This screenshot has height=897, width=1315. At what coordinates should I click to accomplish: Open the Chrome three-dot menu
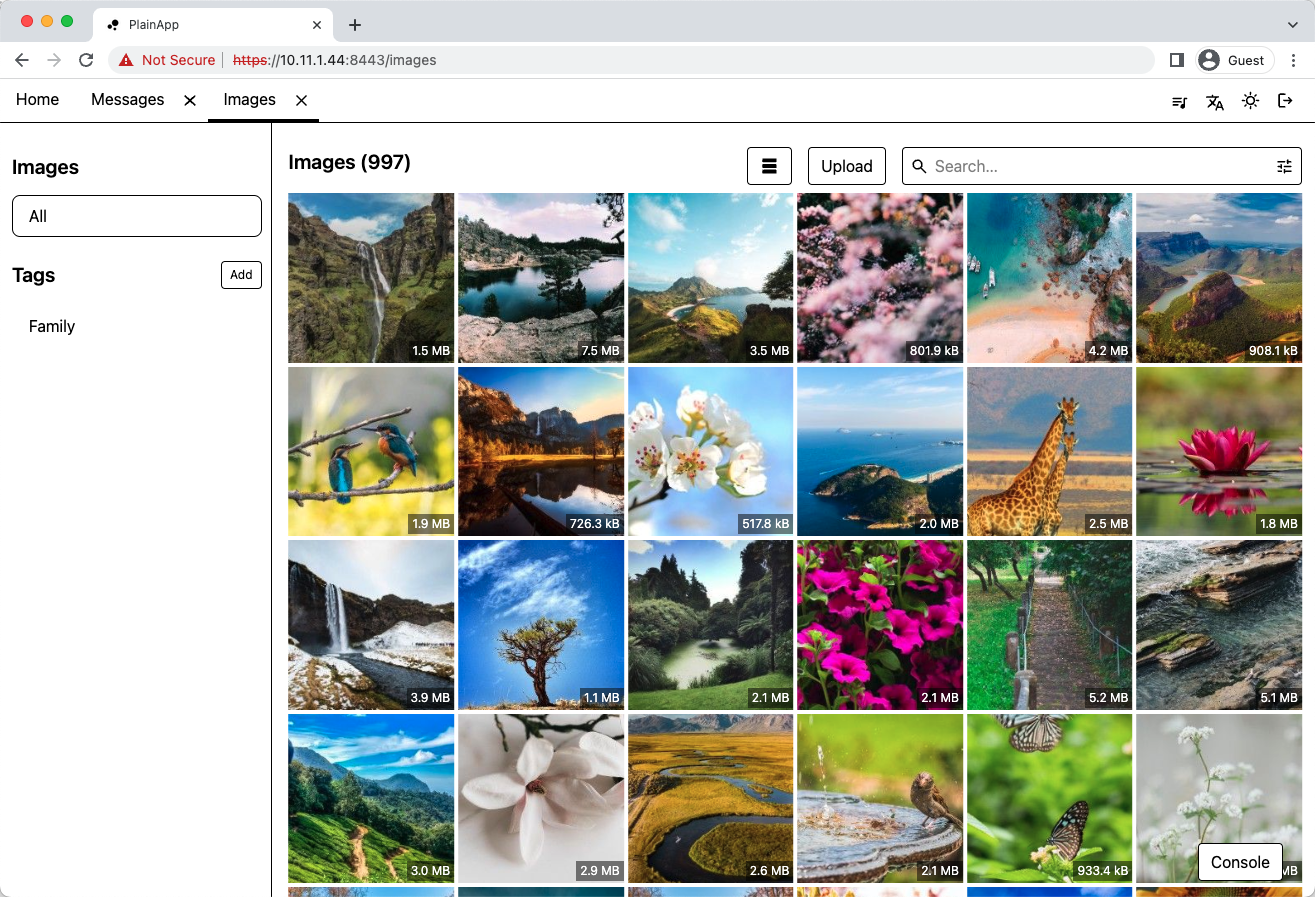click(x=1294, y=60)
